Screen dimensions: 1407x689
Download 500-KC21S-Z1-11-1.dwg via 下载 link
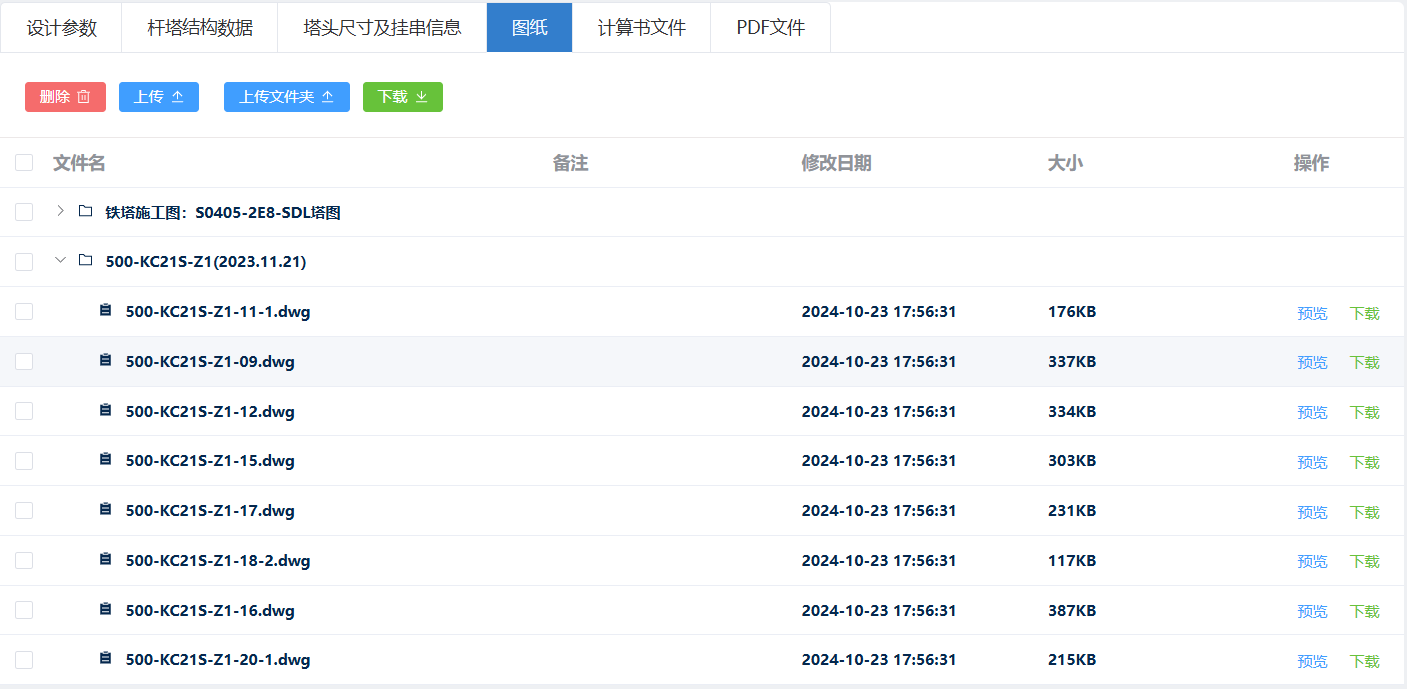click(x=1365, y=313)
